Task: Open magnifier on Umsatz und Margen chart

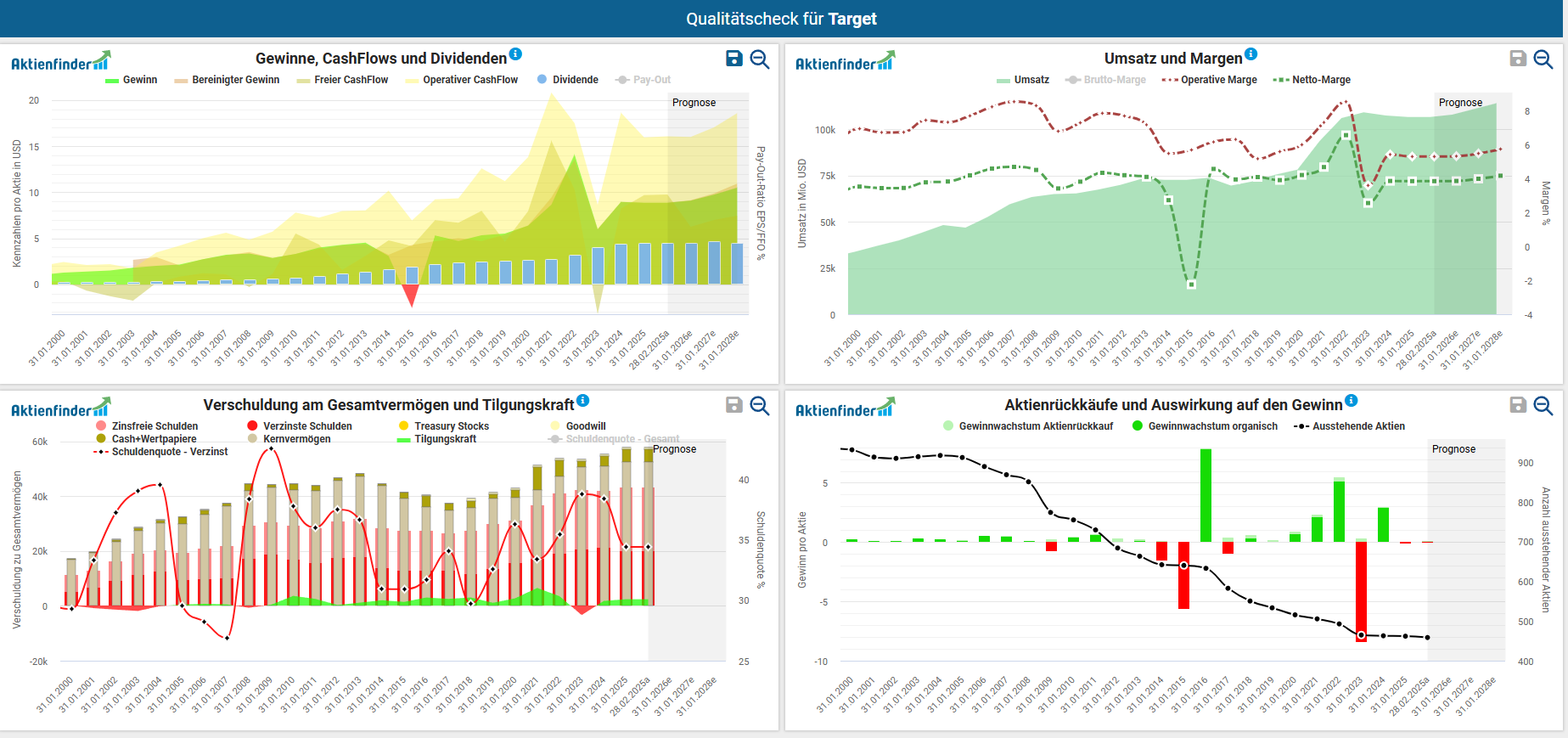Action: [1543, 59]
